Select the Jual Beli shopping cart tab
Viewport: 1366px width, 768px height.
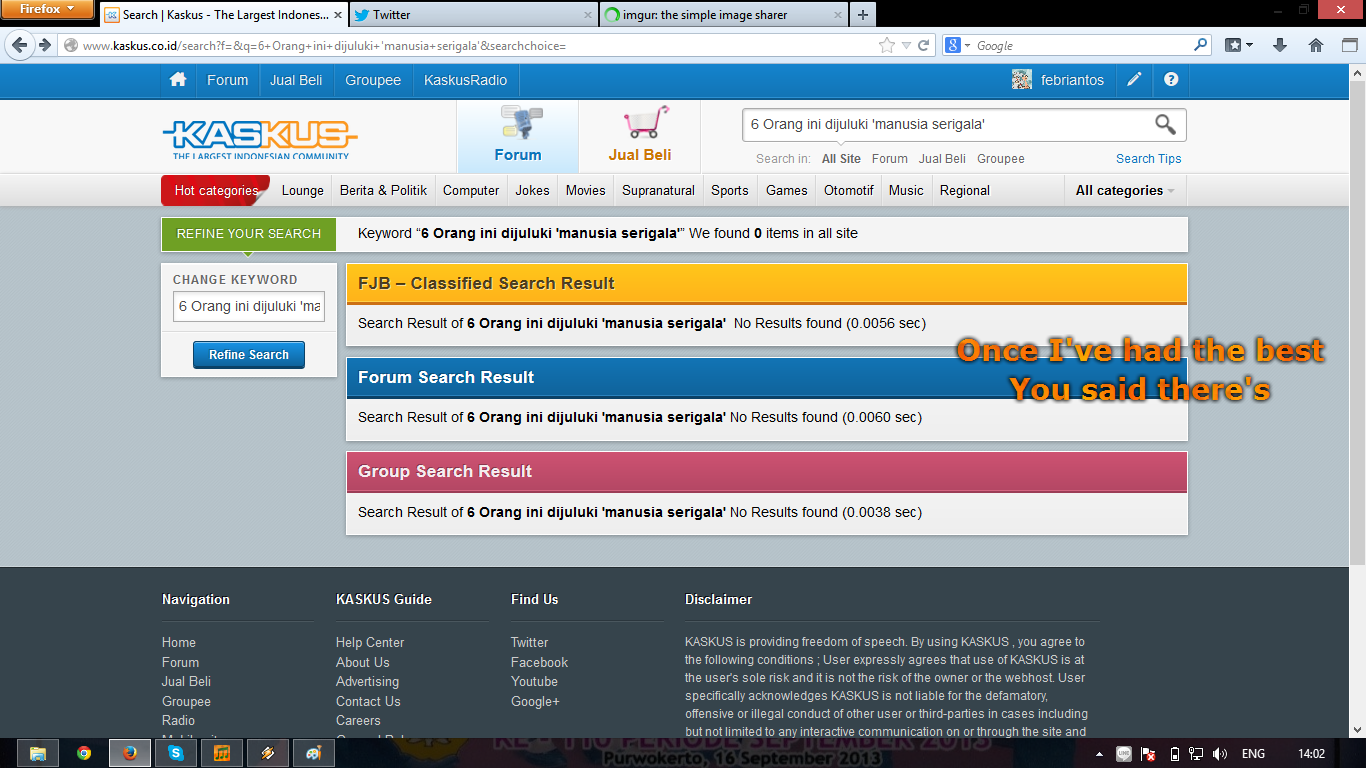(640, 136)
